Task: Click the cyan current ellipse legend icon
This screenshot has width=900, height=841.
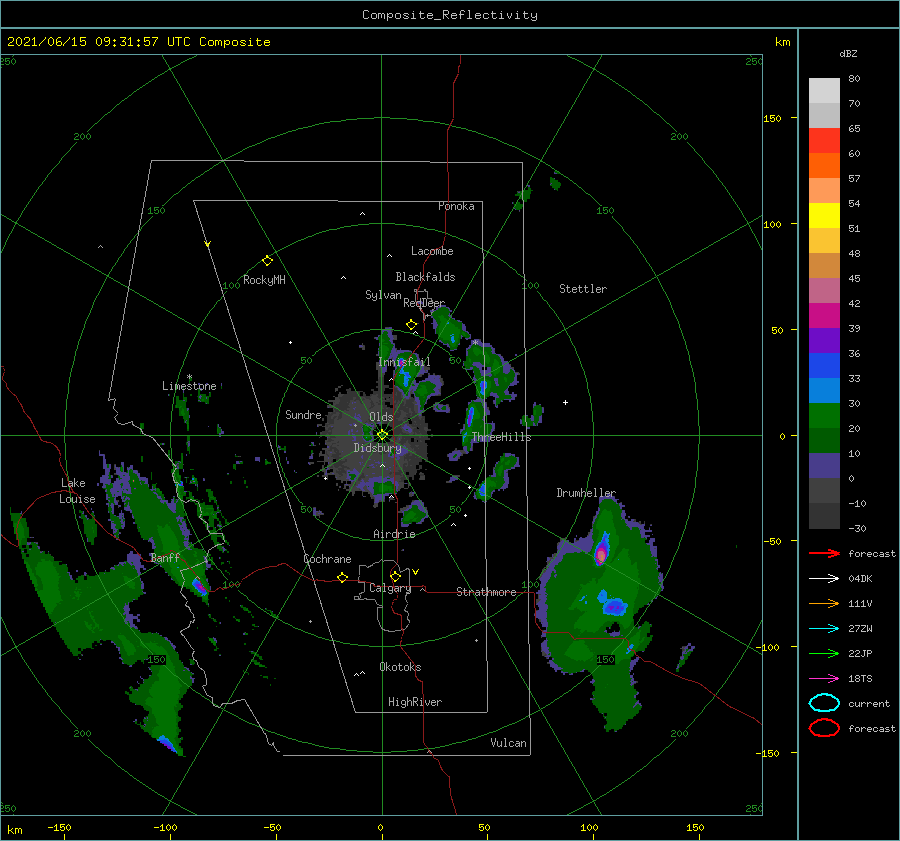Action: (x=824, y=703)
